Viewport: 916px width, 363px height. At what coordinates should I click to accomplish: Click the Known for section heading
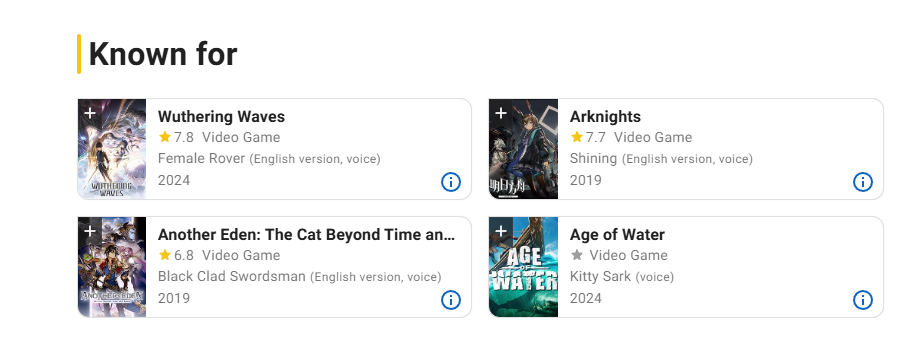tap(163, 54)
